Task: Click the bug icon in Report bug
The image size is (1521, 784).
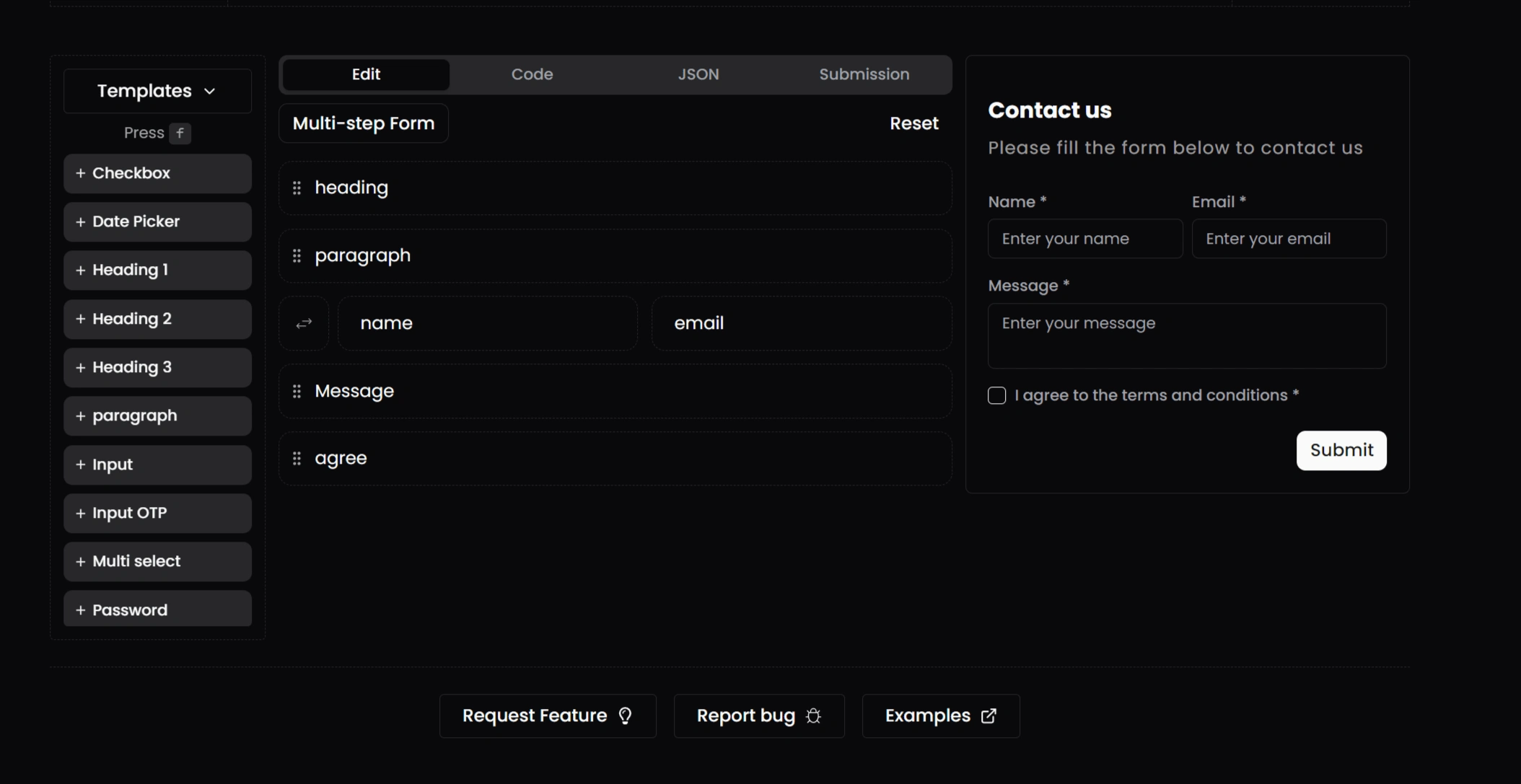Action: pos(813,715)
